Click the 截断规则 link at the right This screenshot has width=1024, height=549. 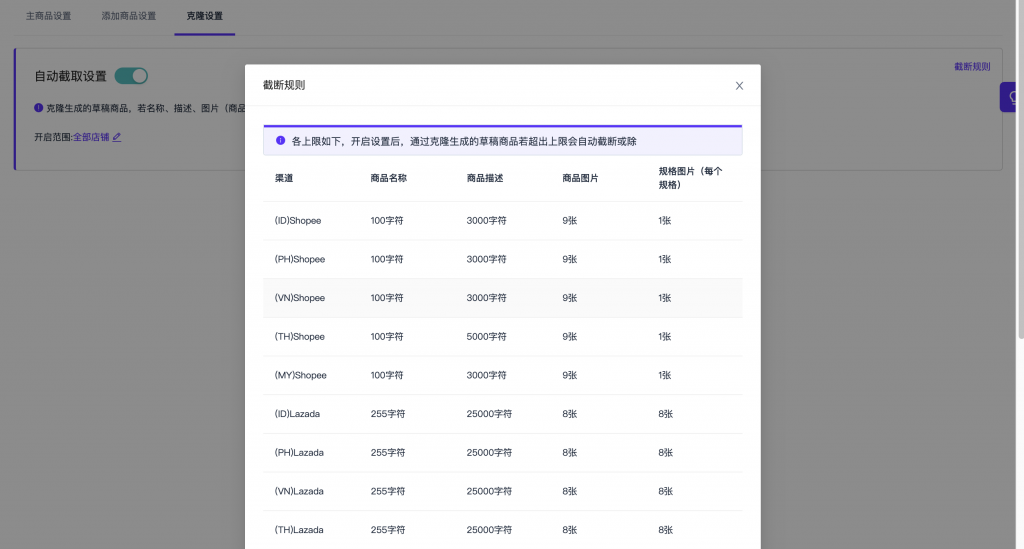(x=972, y=67)
